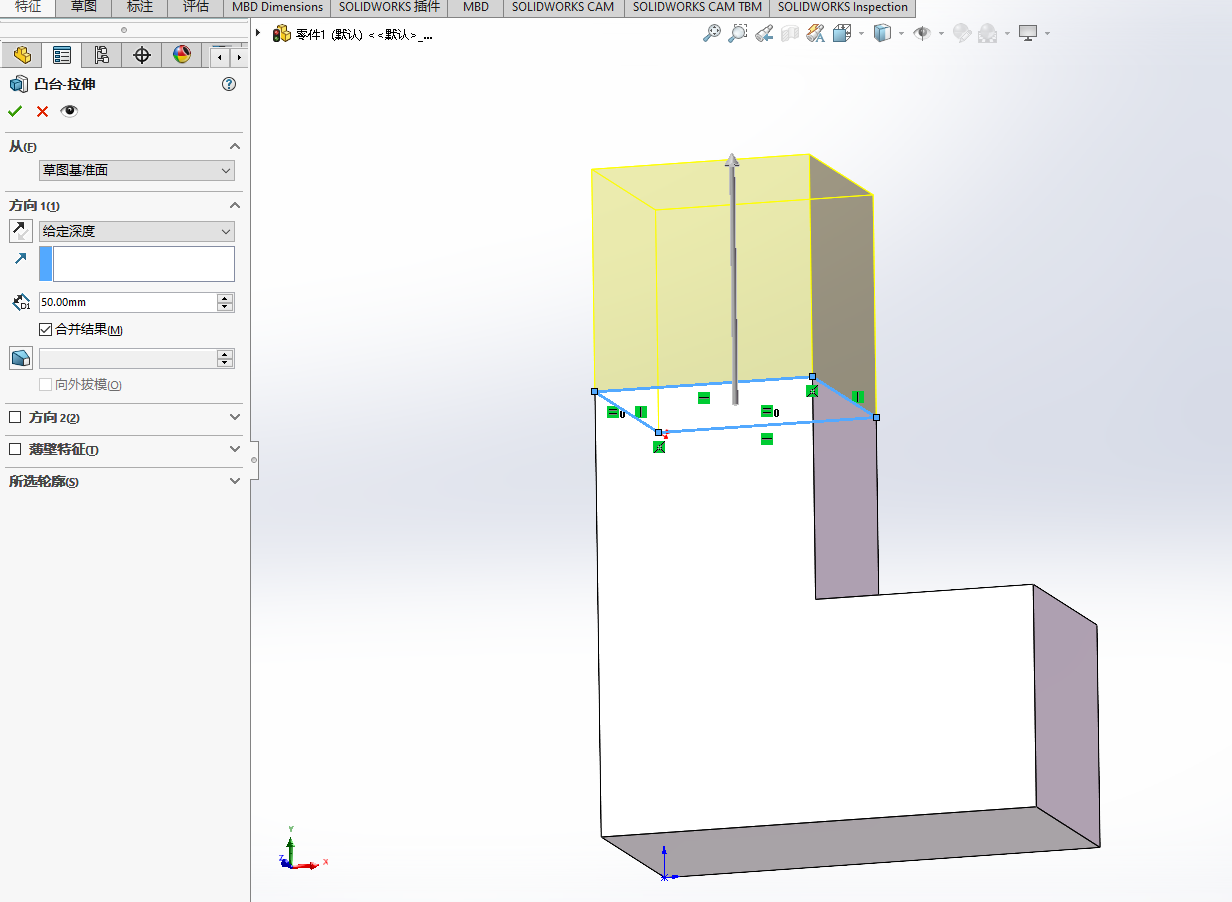Collapse the 方向 1 section
This screenshot has width=1232, height=902.
point(235,205)
